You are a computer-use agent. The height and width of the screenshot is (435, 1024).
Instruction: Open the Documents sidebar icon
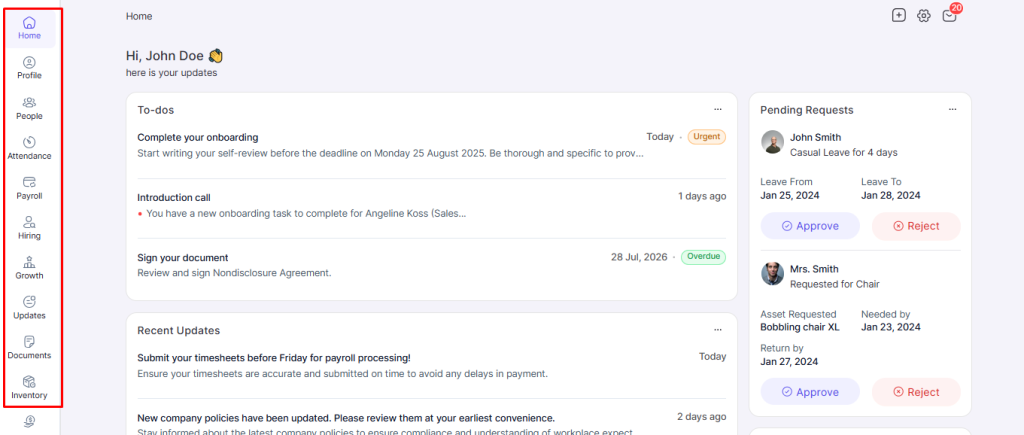point(29,347)
